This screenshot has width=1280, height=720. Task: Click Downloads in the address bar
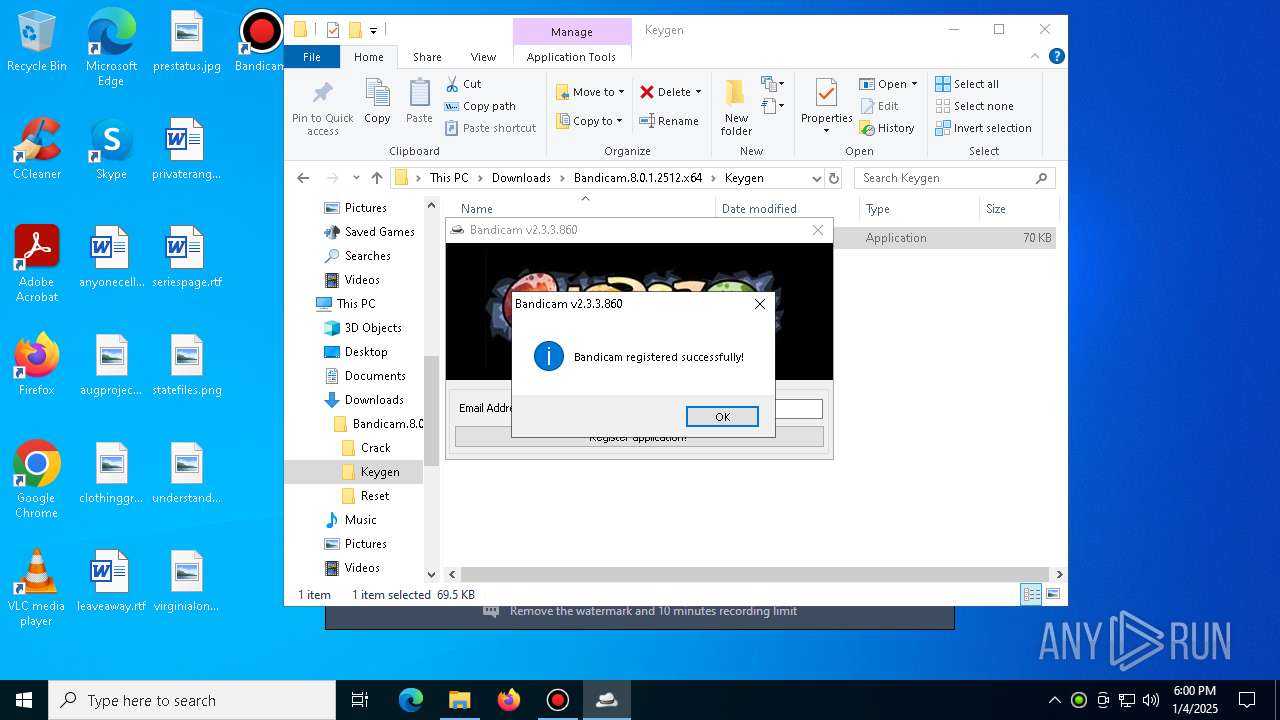click(521, 178)
